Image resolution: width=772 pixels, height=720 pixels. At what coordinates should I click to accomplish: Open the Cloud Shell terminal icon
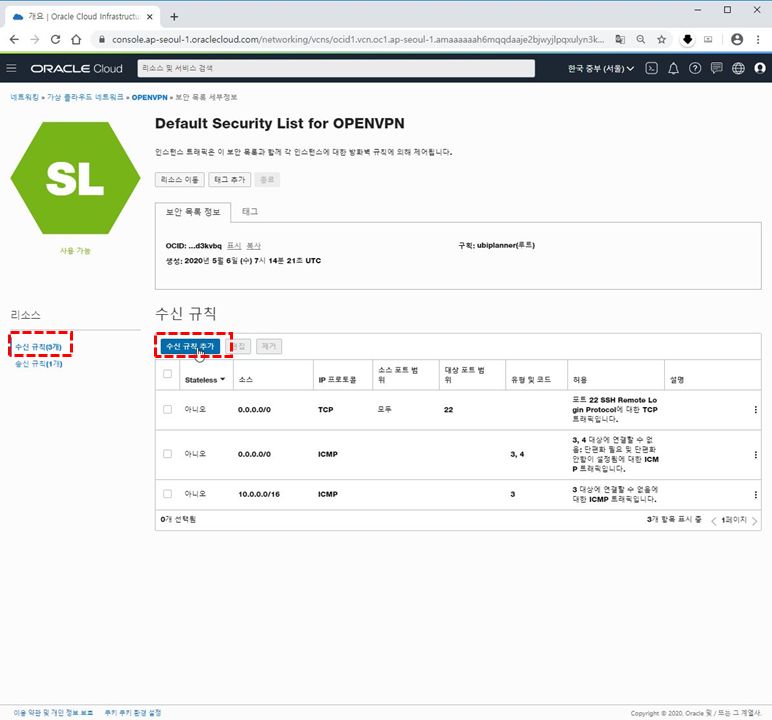[651, 68]
